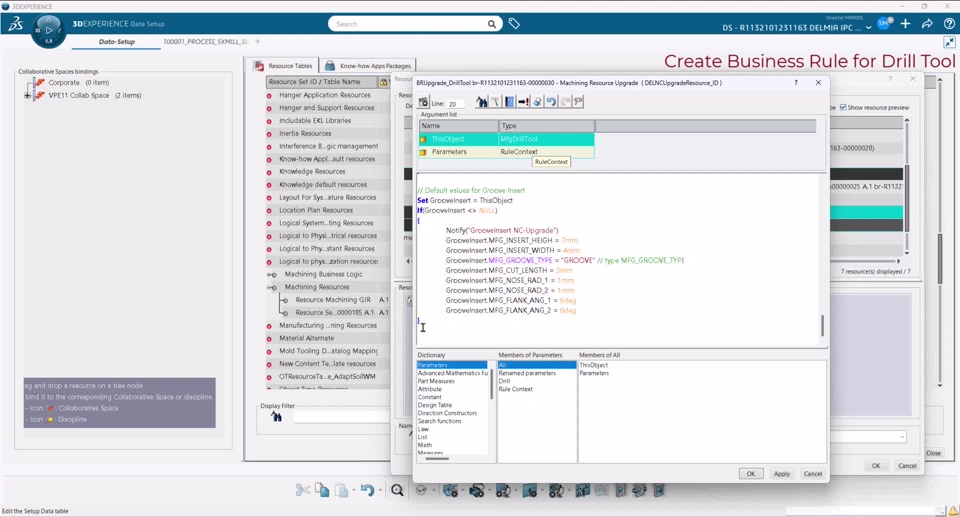Screen dimensions: 960x517
Task: Click the expand view icon at top right
Action: [949, 42]
